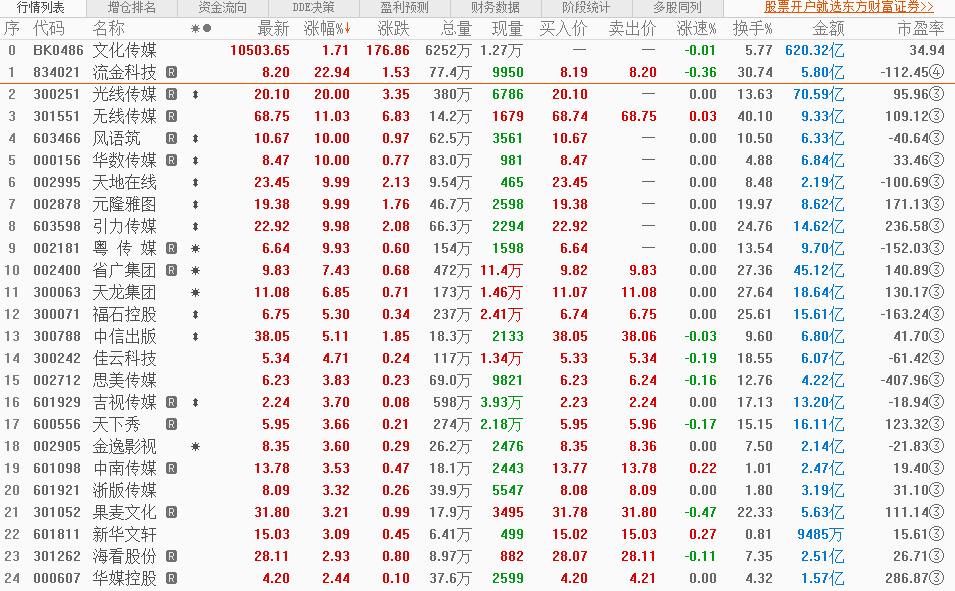This screenshot has width=955, height=591.
Task: Switch to the 阶段统计 tab
Action: click(x=586, y=8)
